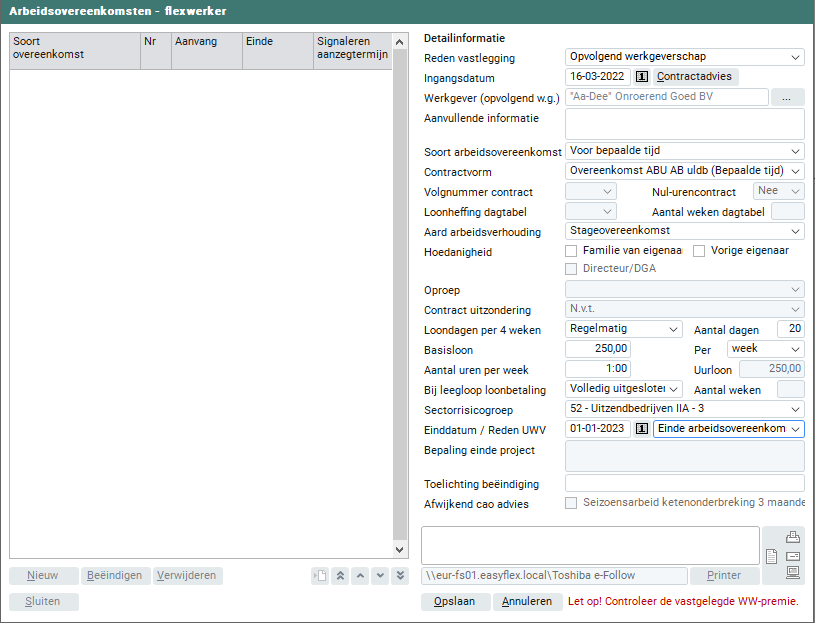Open Contractadvies
This screenshot has width=815, height=623.
pyautogui.click(x=696, y=77)
